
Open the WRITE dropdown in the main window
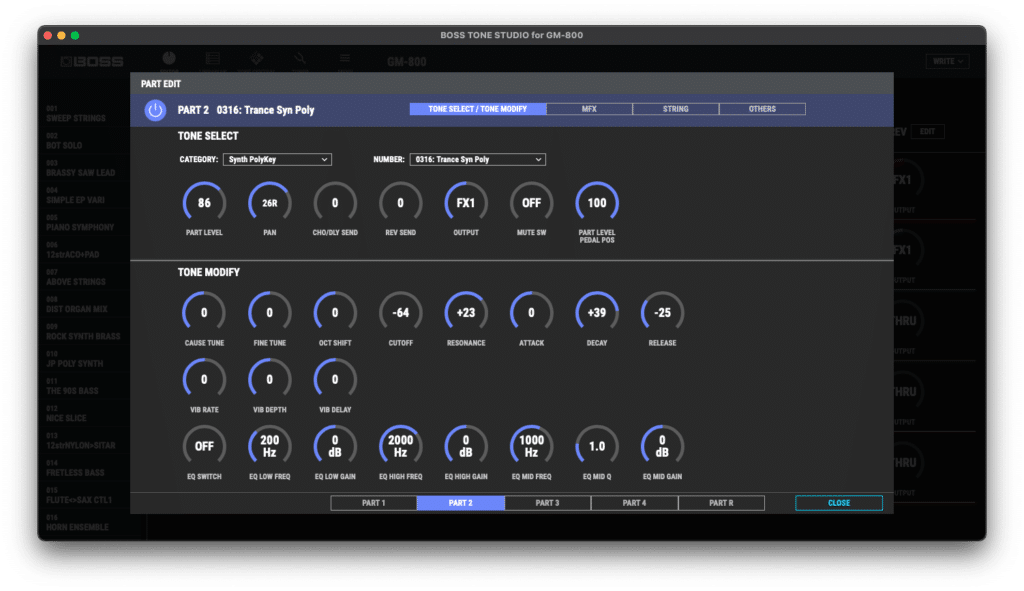[947, 61]
